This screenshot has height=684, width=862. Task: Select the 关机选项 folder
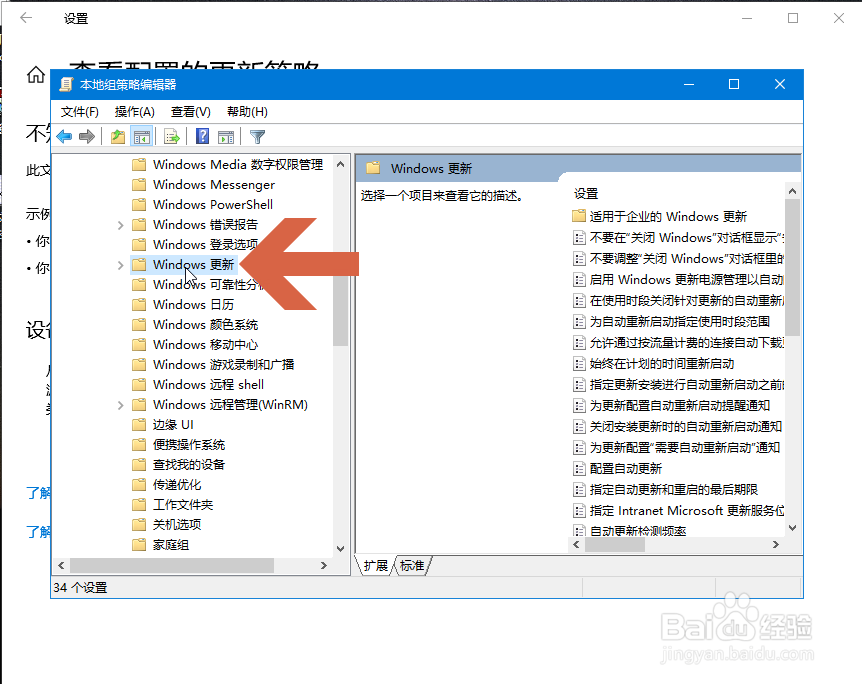point(176,525)
